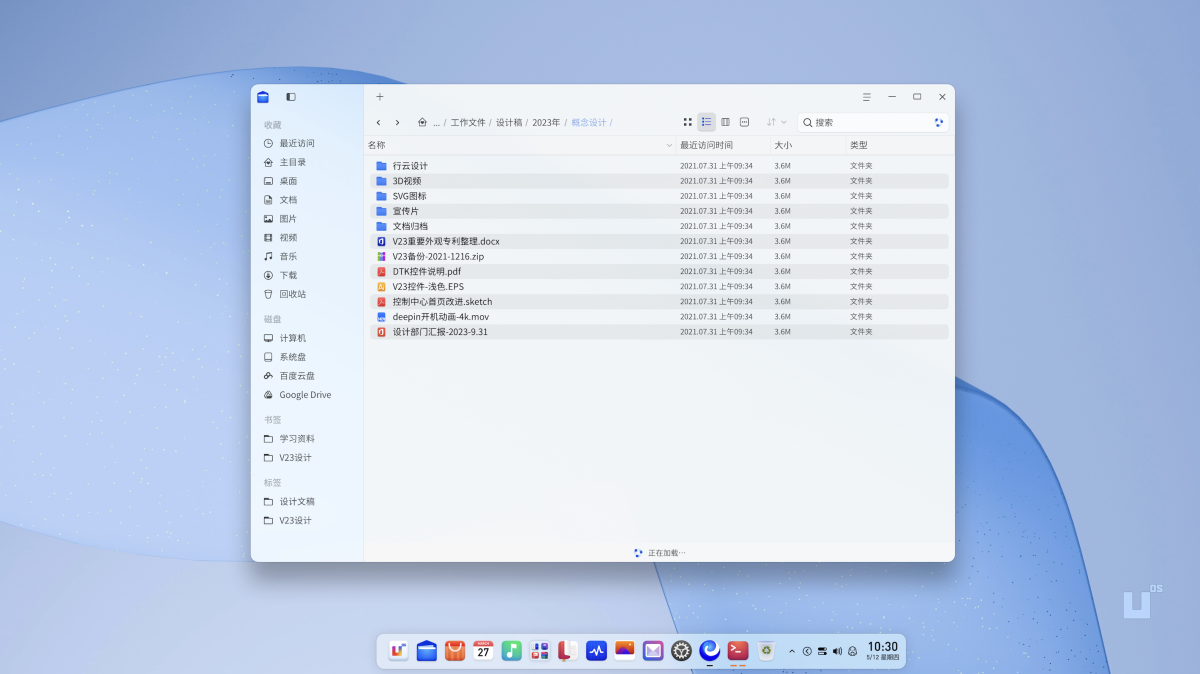Image resolution: width=1200 pixels, height=674 pixels.
Task: Select the SVG图标 folder
Action: [659, 196]
